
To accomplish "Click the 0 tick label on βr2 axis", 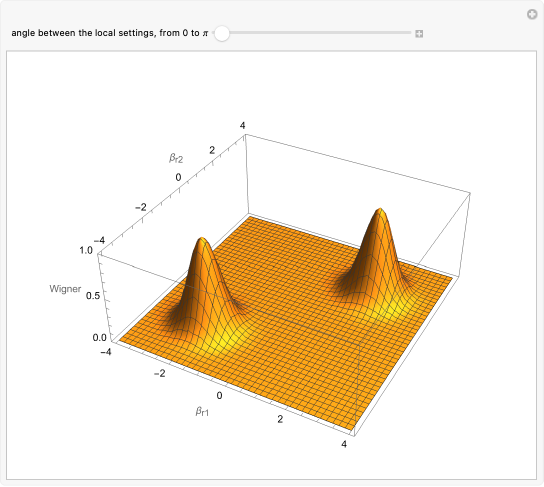I will [178, 177].
